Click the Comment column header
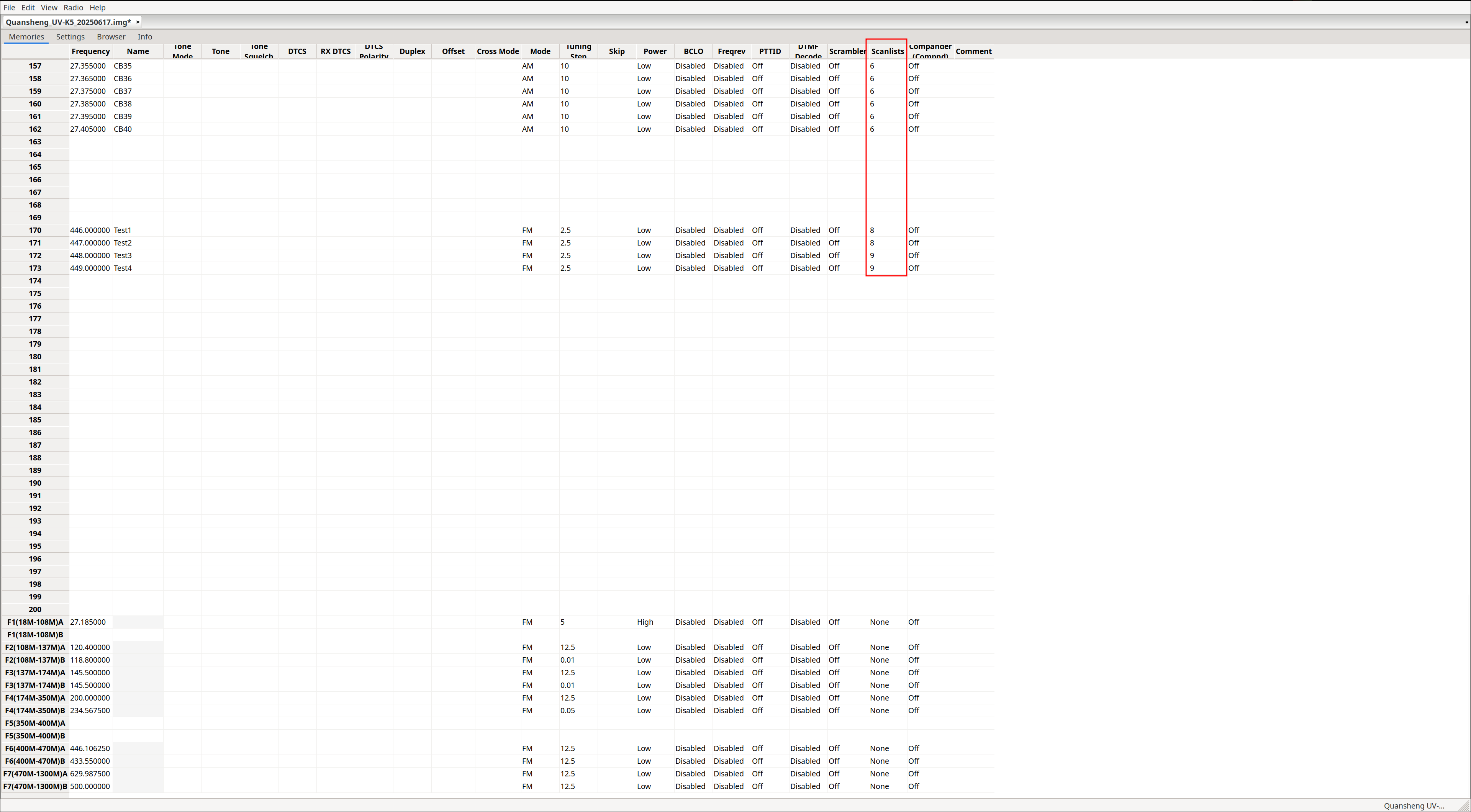This screenshot has width=1471, height=812. pos(973,51)
